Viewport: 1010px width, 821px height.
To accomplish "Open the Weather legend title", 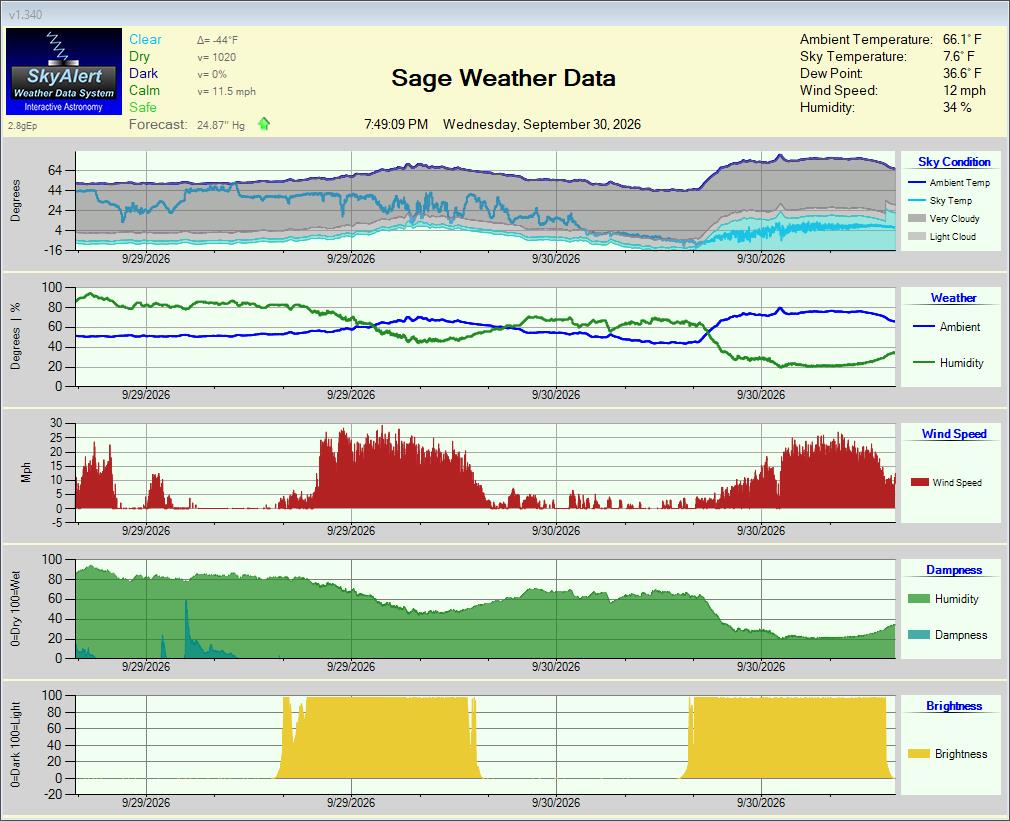I will 953,298.
